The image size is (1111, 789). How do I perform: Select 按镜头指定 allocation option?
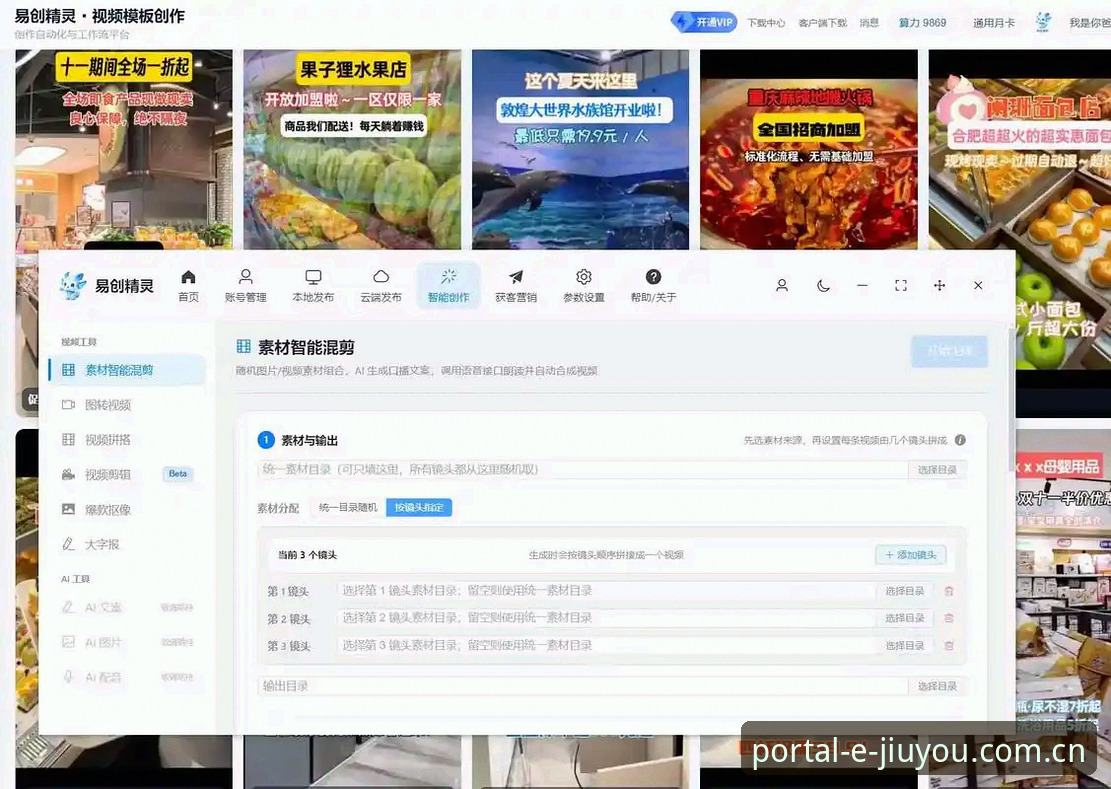[x=419, y=507]
